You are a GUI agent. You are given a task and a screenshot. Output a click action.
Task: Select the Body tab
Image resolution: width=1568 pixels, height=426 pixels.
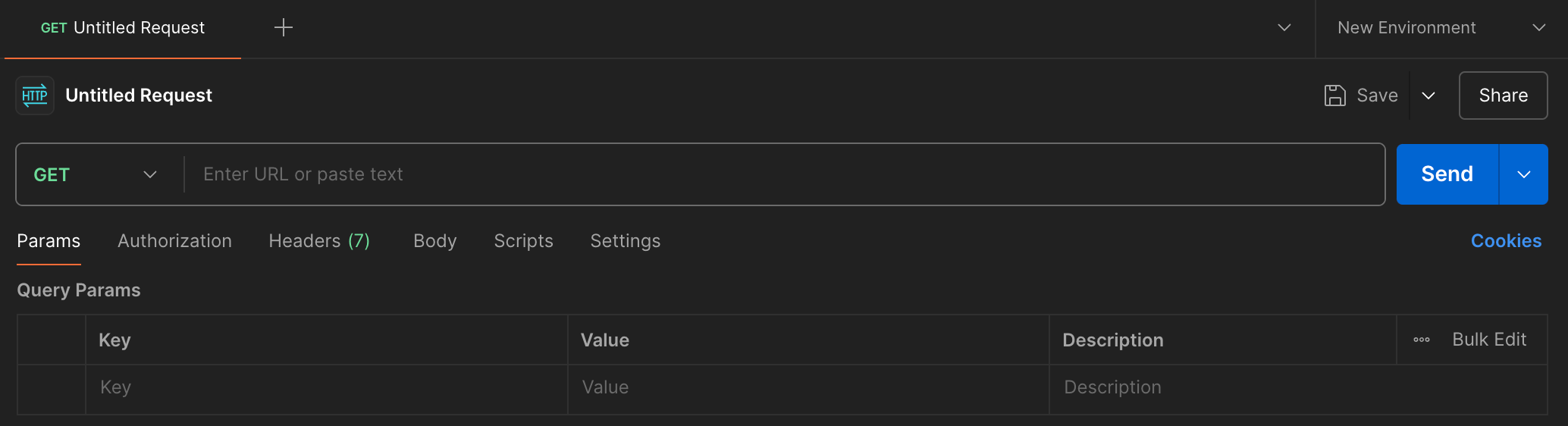(x=435, y=241)
